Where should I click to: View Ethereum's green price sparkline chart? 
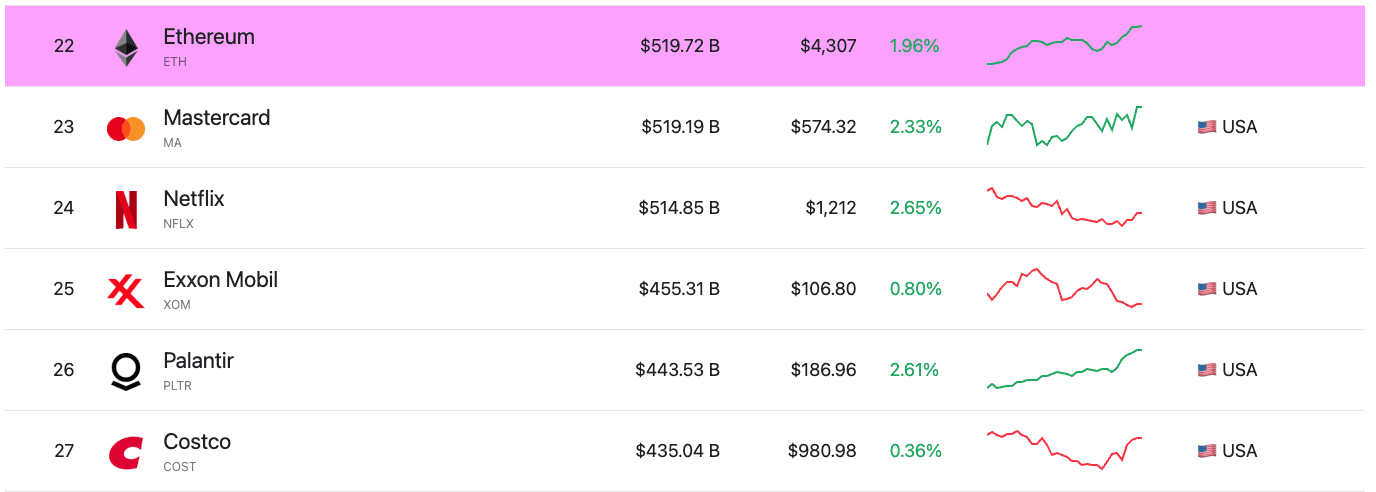click(x=1064, y=45)
